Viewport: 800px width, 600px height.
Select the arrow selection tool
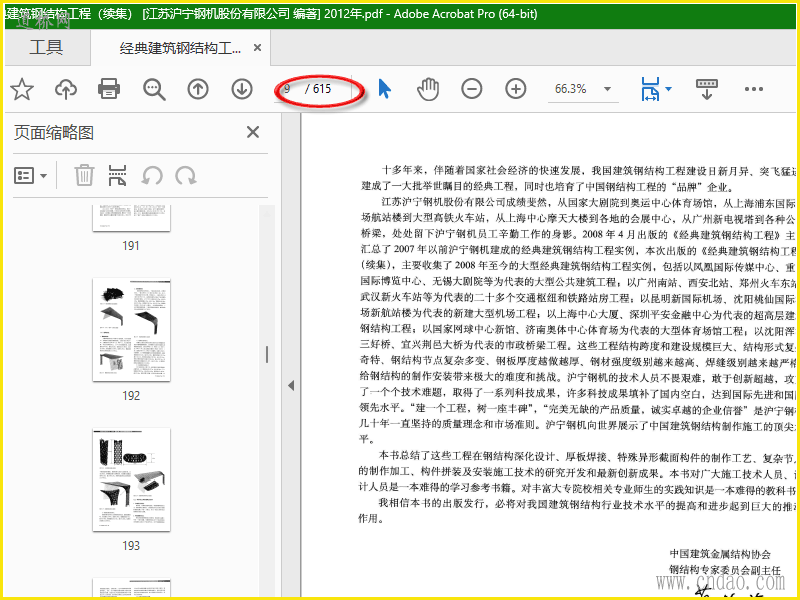385,89
